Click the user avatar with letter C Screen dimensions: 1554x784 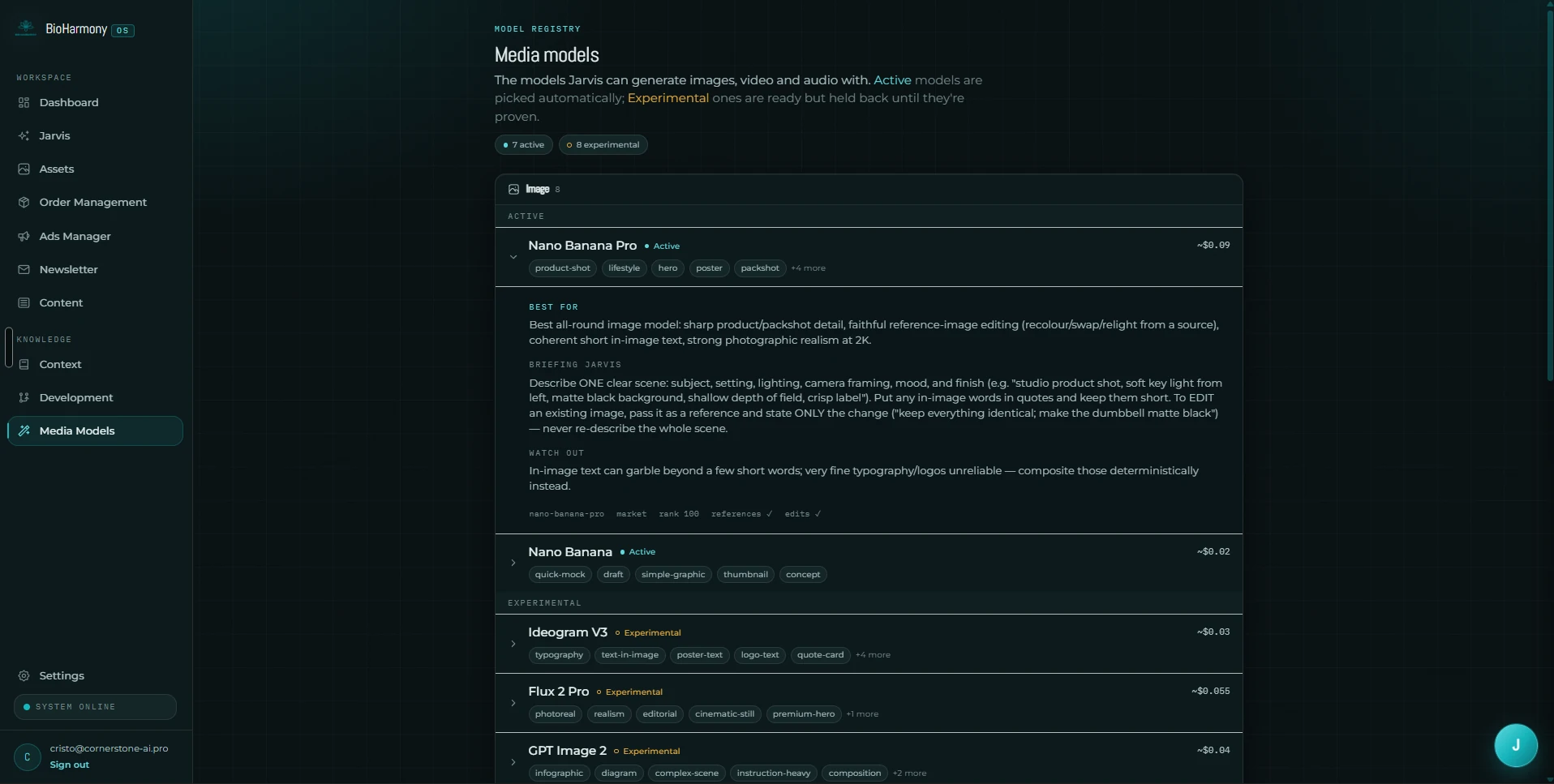point(28,757)
